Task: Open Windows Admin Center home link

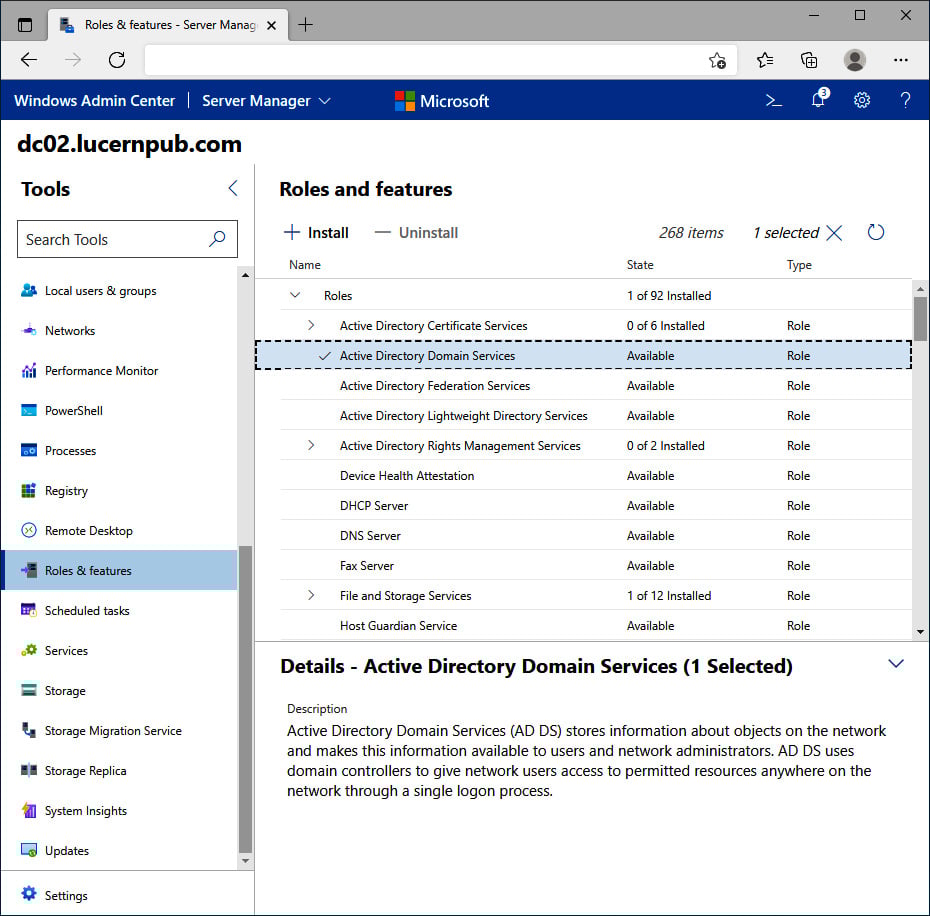Action: point(94,100)
